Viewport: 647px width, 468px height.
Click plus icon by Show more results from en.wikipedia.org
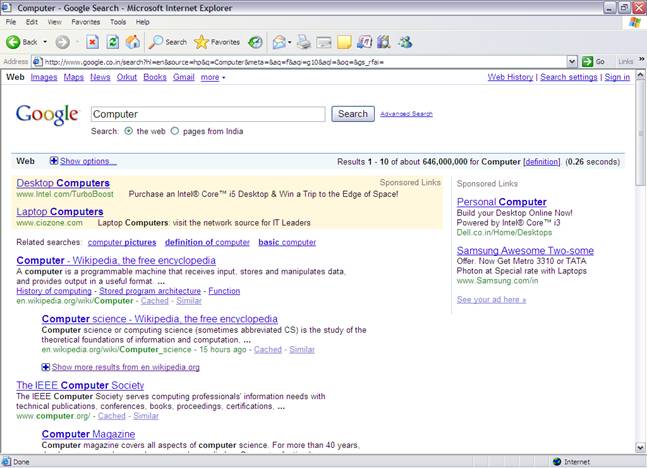(x=45, y=367)
